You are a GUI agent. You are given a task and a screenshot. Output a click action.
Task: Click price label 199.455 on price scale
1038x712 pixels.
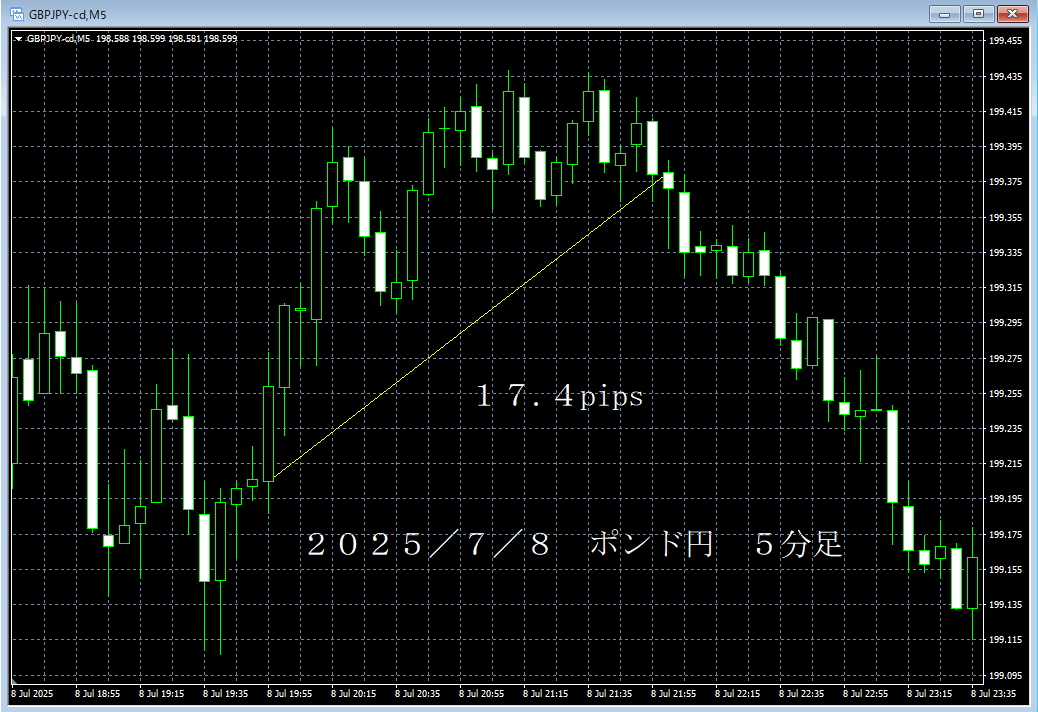1006,41
